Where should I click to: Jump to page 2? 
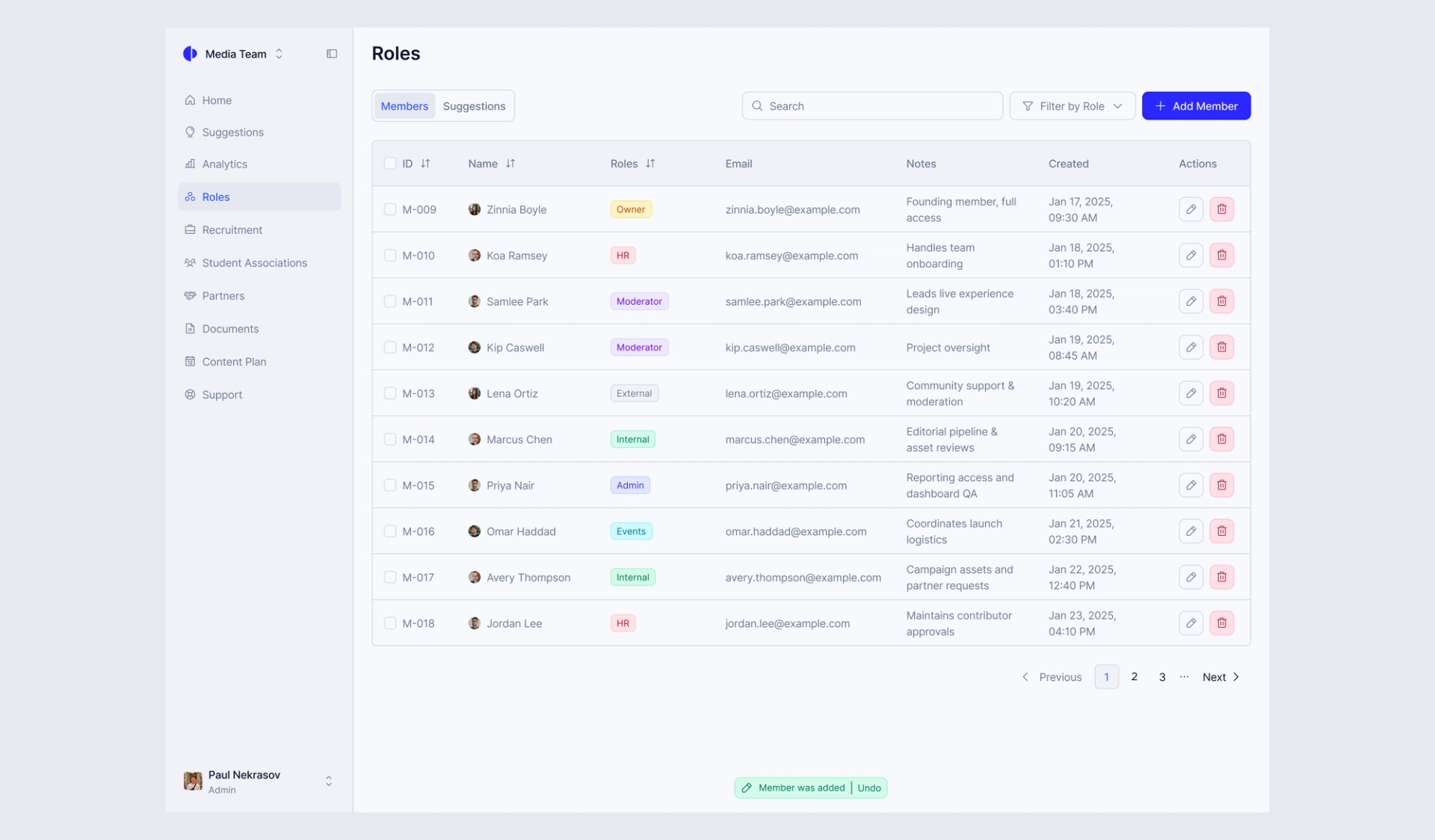click(x=1134, y=677)
